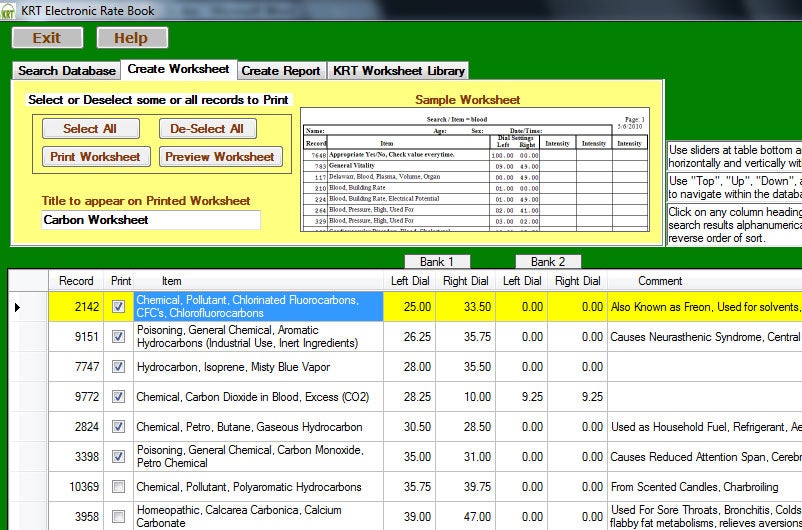Screen dimensions: 802x530
Task: Uncheck Print checkbox for record 7747
Action: pyautogui.click(x=119, y=367)
